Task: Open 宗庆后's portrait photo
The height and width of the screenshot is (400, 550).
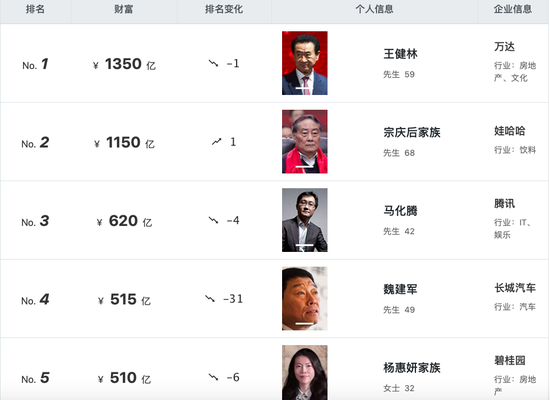Action: pyautogui.click(x=304, y=141)
